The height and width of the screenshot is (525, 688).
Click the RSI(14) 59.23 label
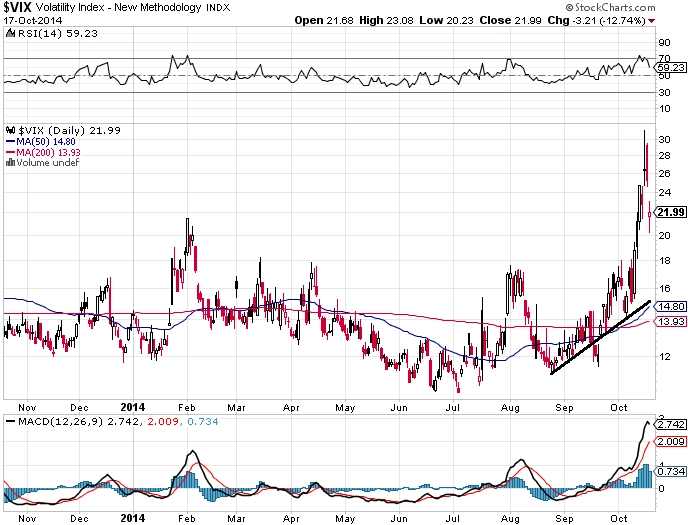coord(57,33)
